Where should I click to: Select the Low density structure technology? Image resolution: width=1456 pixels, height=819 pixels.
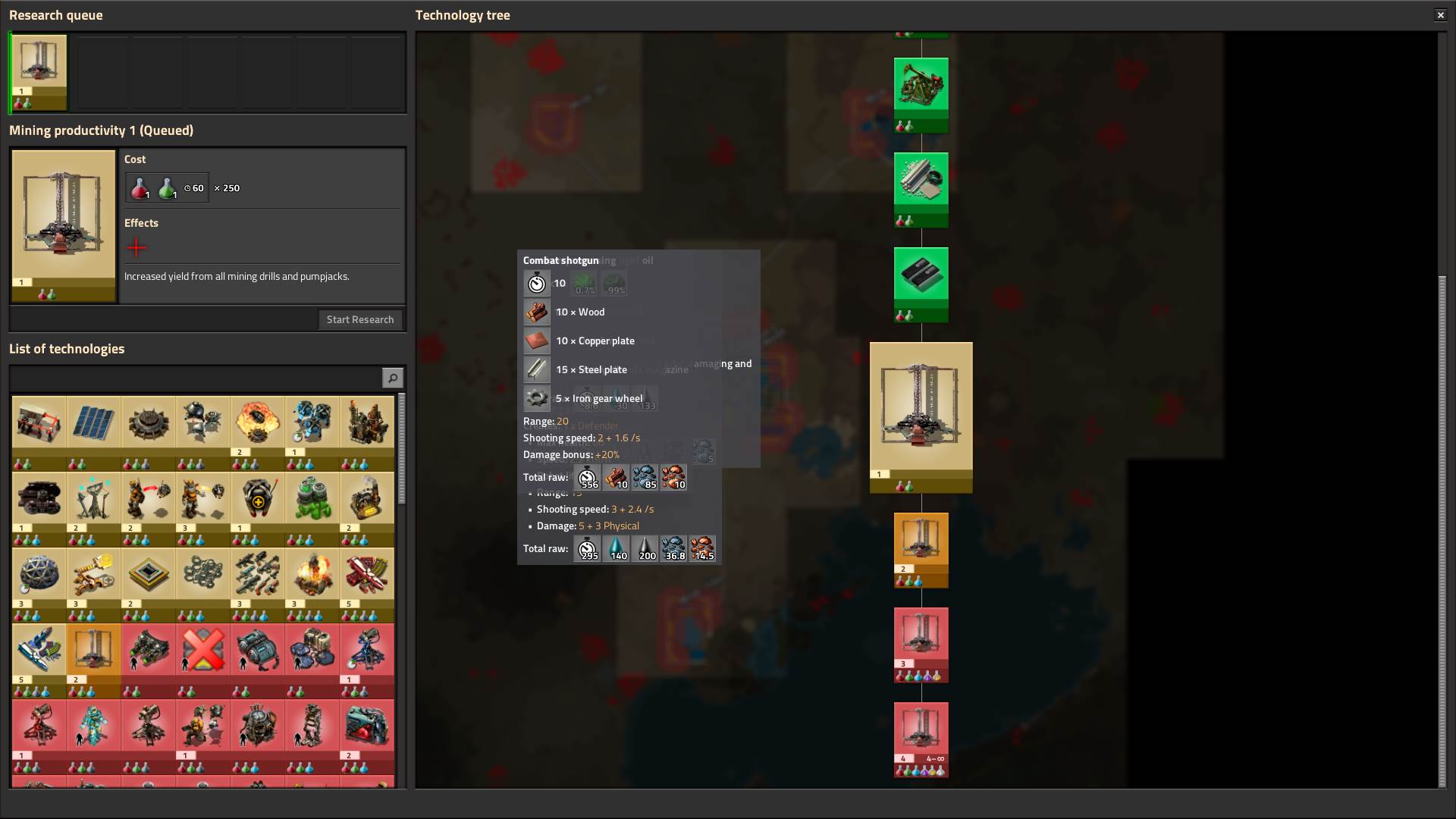203,584
